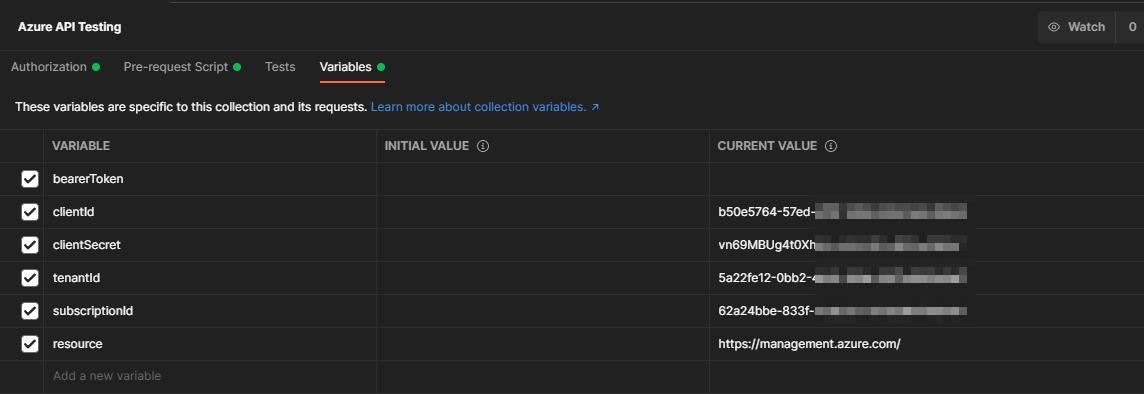
Task: Click the VARIABLE column header
Action: click(81, 146)
